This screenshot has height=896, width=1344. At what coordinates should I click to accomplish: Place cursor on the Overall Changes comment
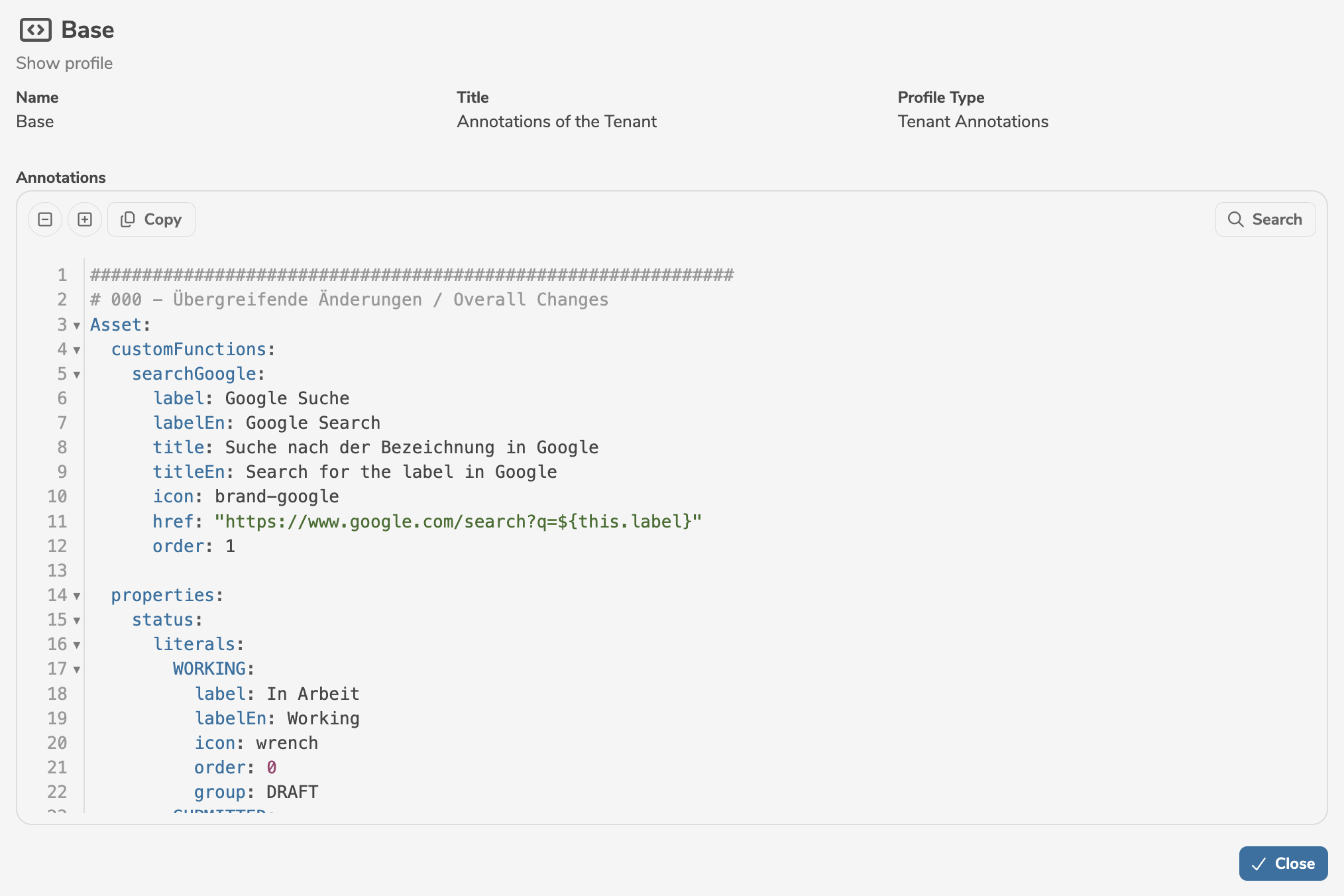coord(530,300)
